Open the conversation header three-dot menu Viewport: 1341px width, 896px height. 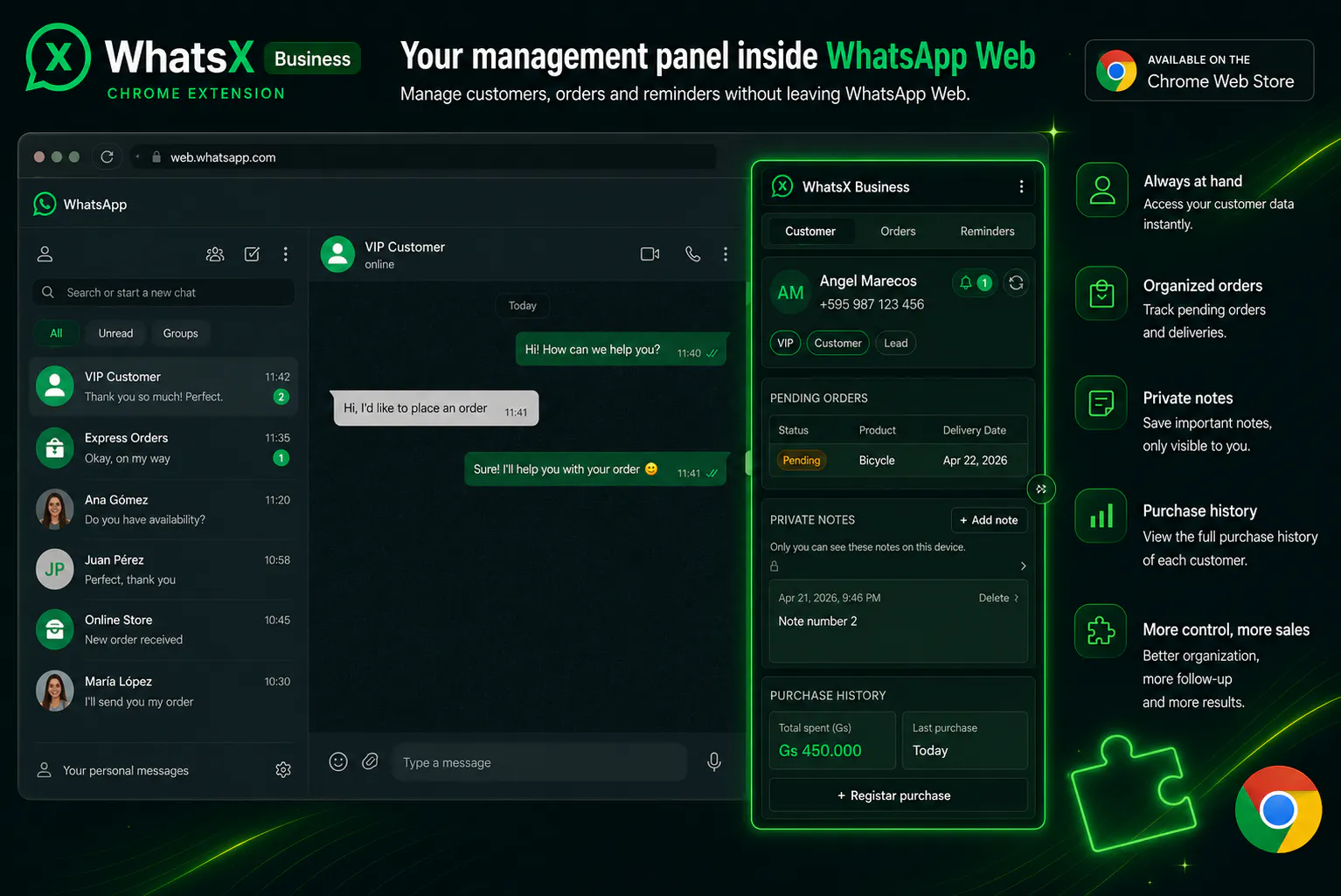(725, 254)
